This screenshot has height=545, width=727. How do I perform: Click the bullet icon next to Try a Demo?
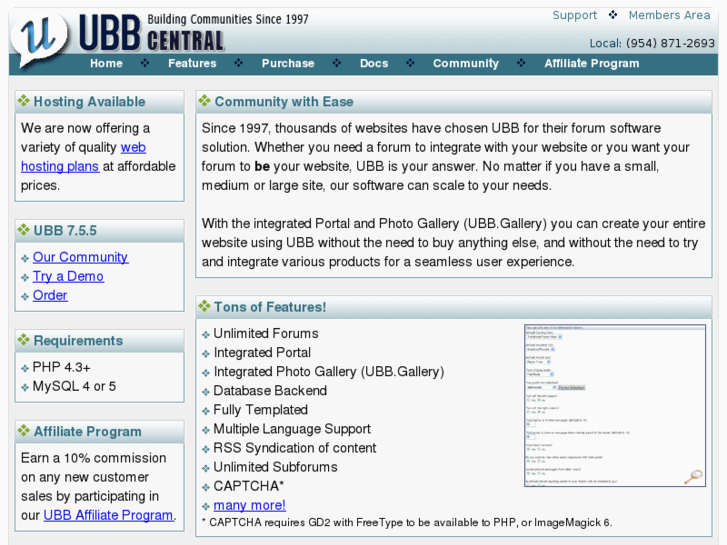pyautogui.click(x=25, y=278)
